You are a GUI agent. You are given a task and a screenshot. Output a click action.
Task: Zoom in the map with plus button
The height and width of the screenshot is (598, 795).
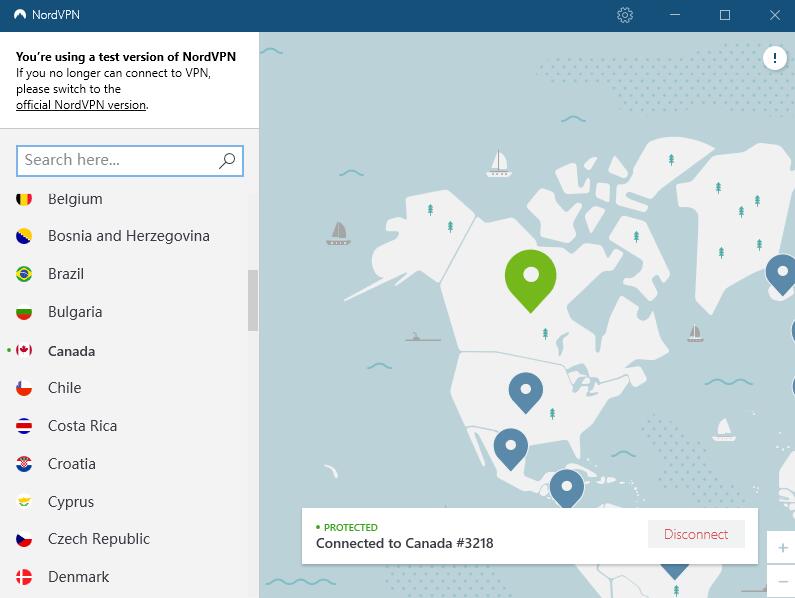[782, 548]
